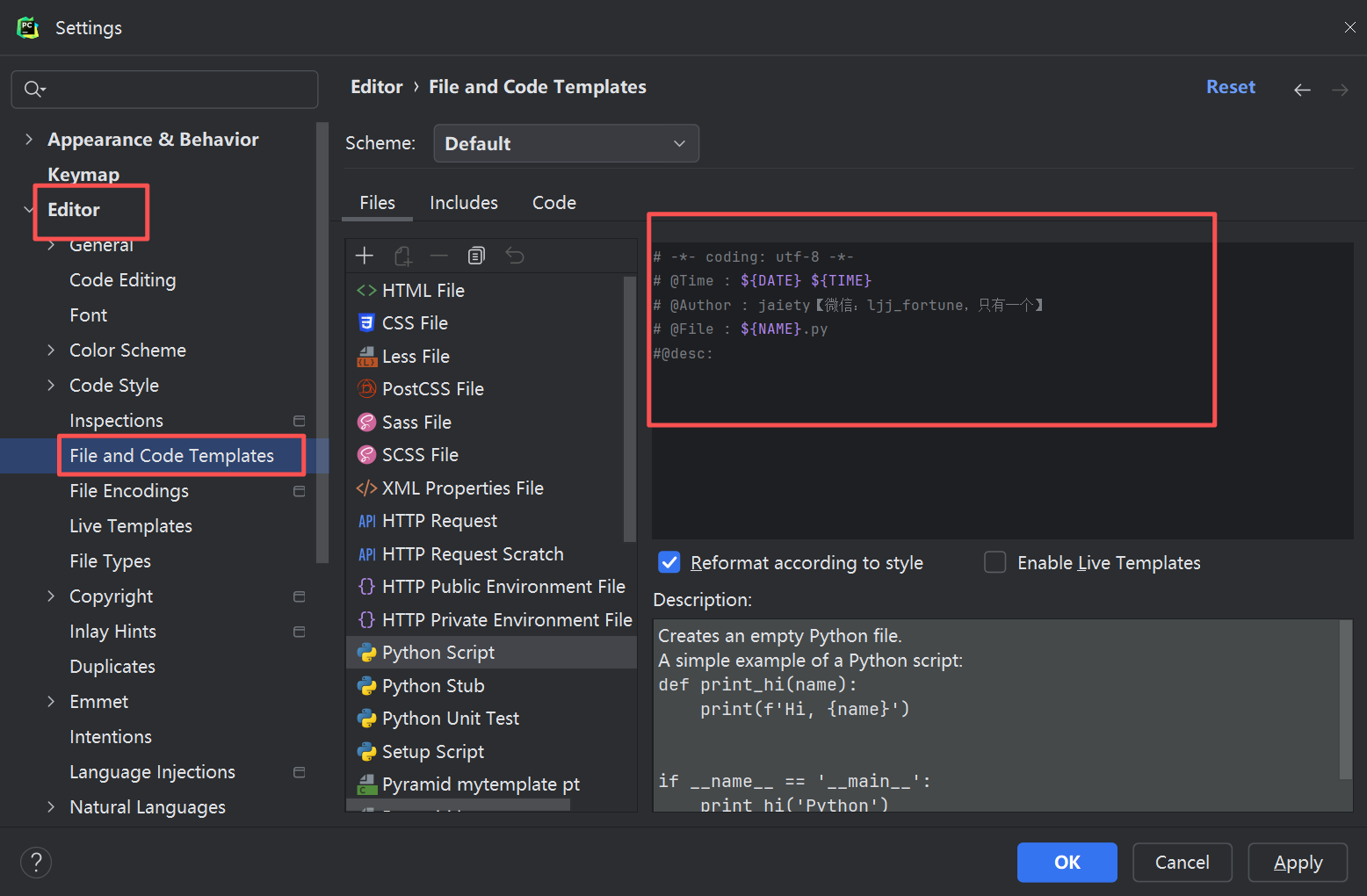Click the Sass File template icon
Screen dimensions: 1367x896
[366, 423]
